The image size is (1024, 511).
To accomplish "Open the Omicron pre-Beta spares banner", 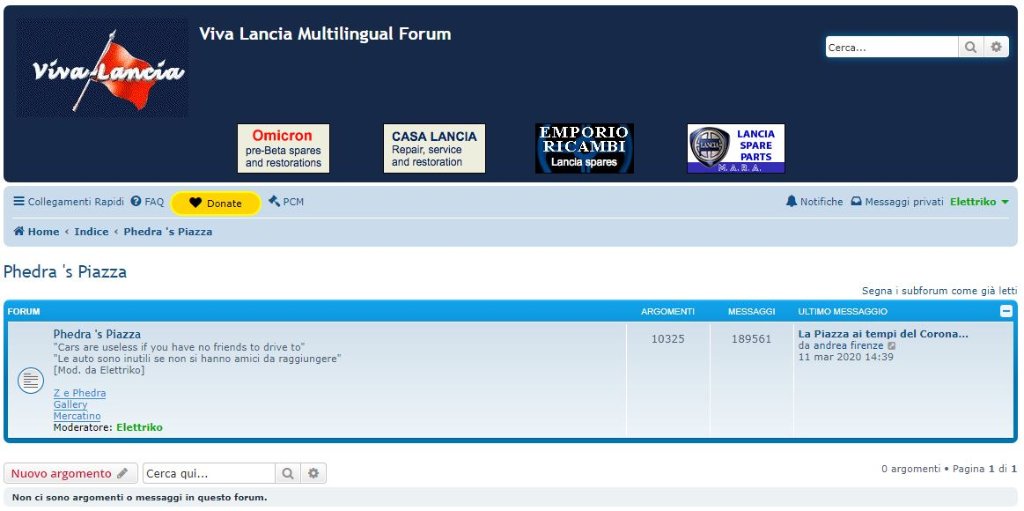I will (x=283, y=149).
